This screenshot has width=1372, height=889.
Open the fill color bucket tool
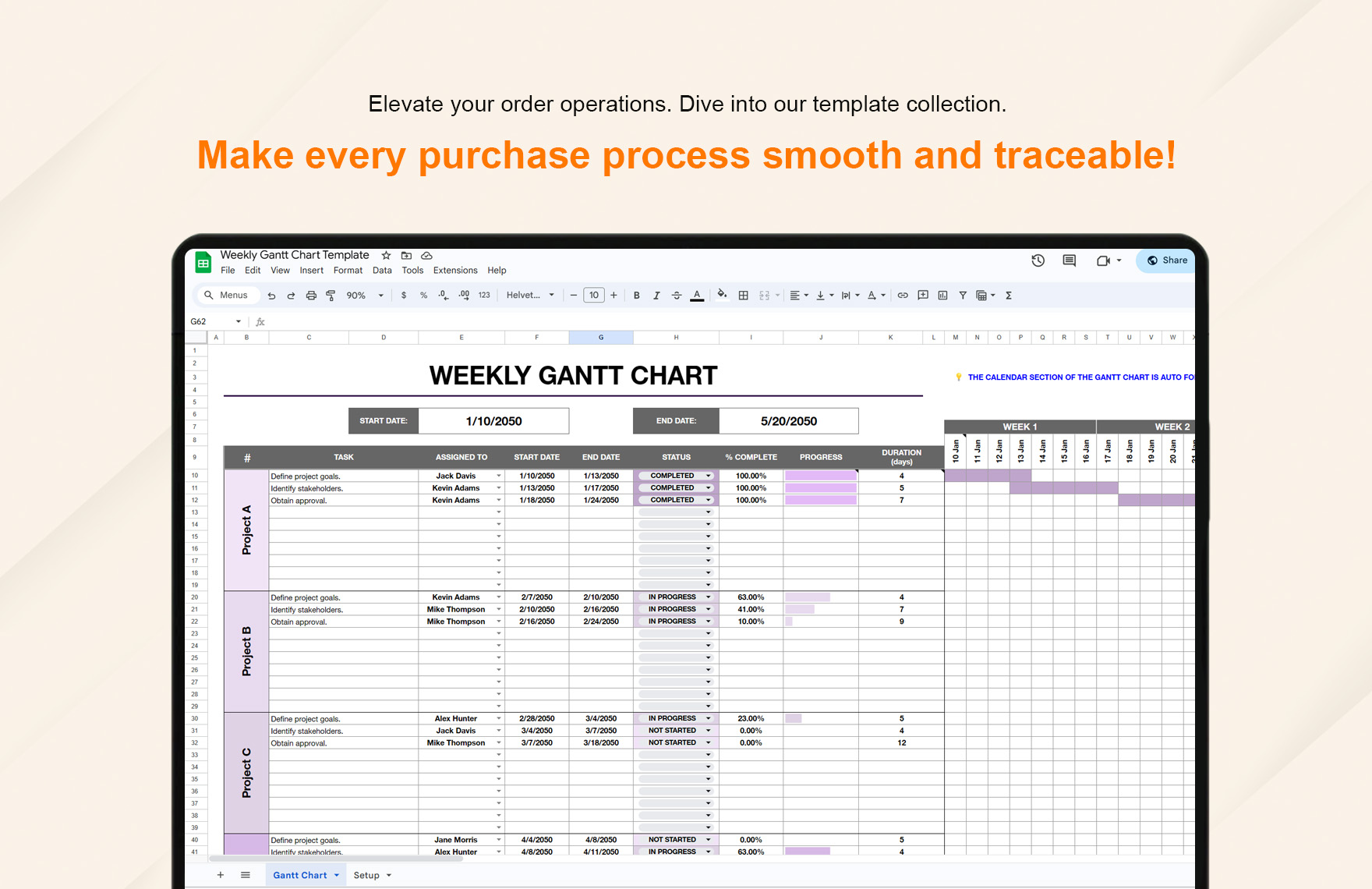[x=722, y=295]
